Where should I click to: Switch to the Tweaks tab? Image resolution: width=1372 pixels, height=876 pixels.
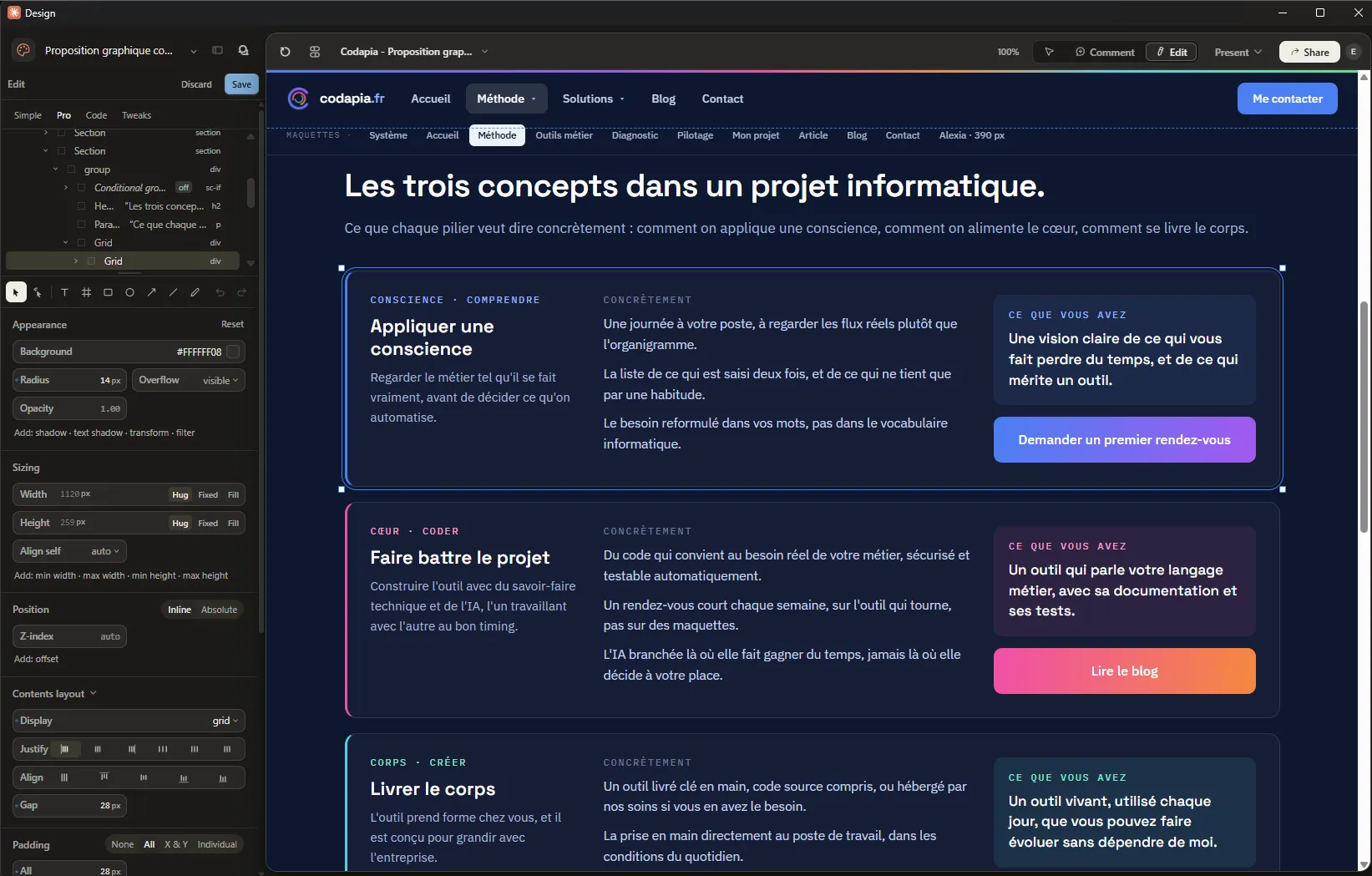136,115
